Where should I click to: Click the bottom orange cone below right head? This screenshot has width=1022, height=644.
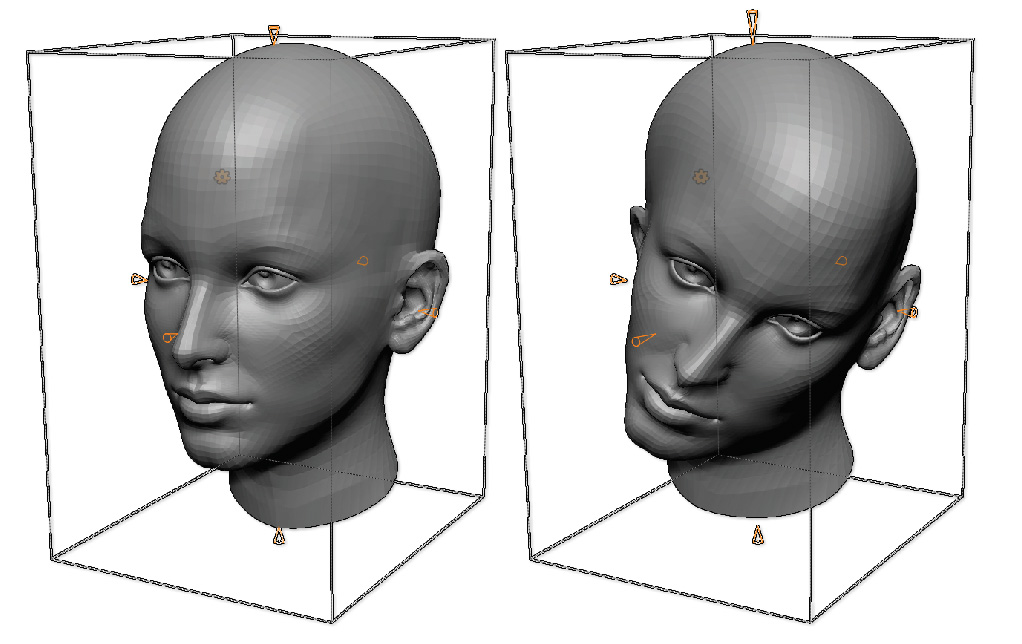758,535
